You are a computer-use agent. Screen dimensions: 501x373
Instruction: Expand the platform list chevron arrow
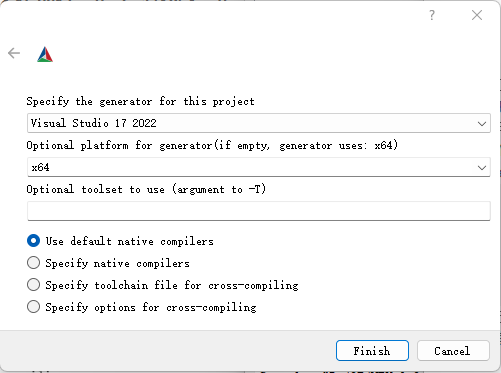pos(482,168)
